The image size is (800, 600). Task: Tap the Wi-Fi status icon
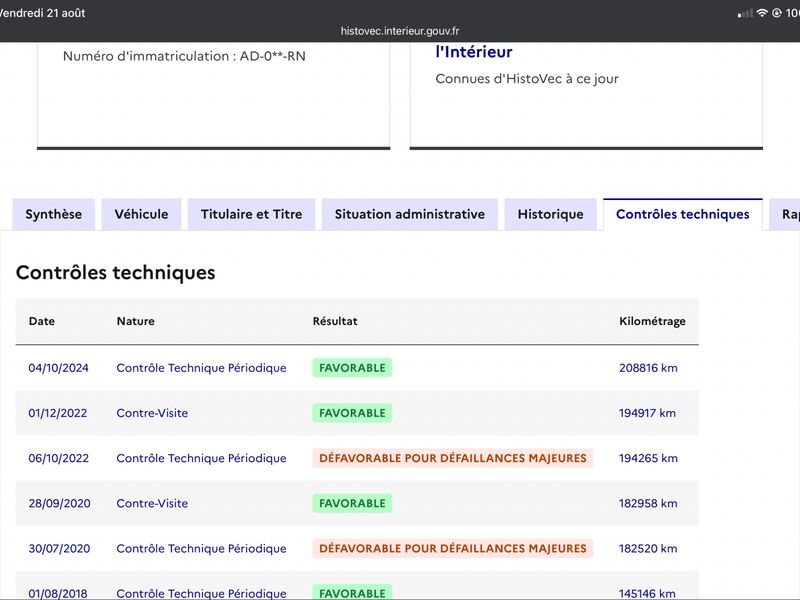pyautogui.click(x=762, y=13)
